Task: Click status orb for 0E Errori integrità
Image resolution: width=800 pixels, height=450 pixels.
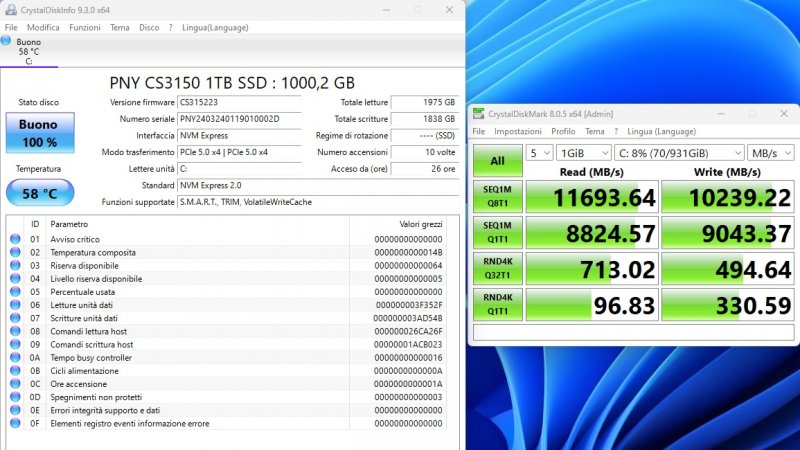Action: pyautogui.click(x=15, y=410)
